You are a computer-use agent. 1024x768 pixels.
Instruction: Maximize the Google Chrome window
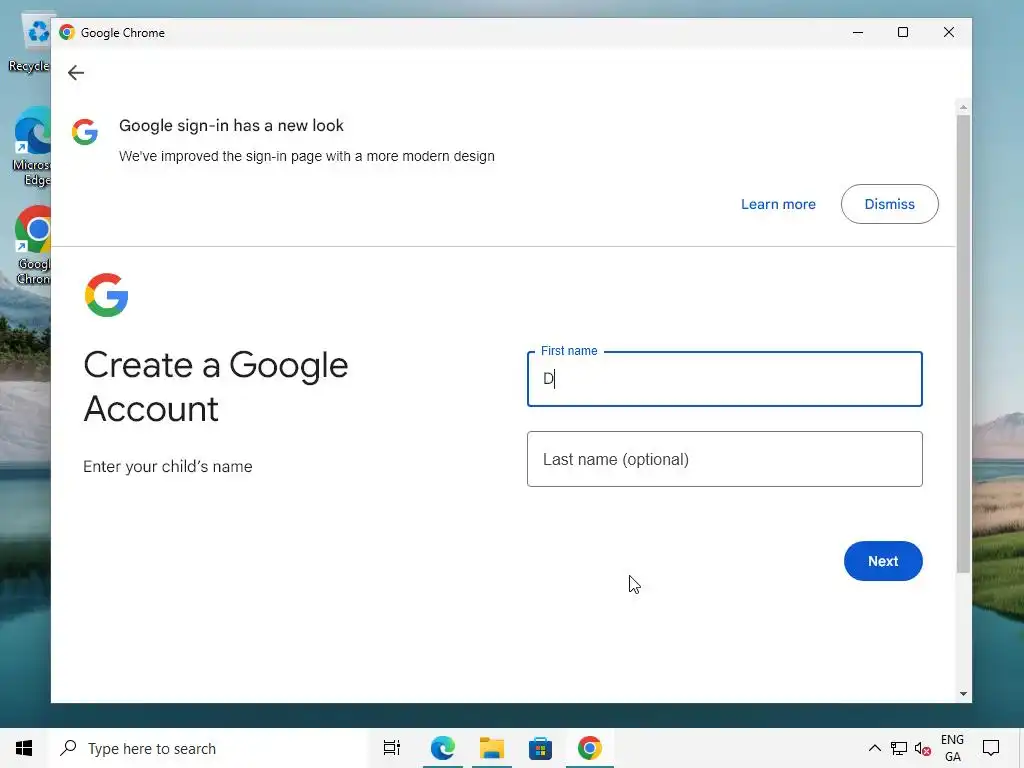click(903, 33)
